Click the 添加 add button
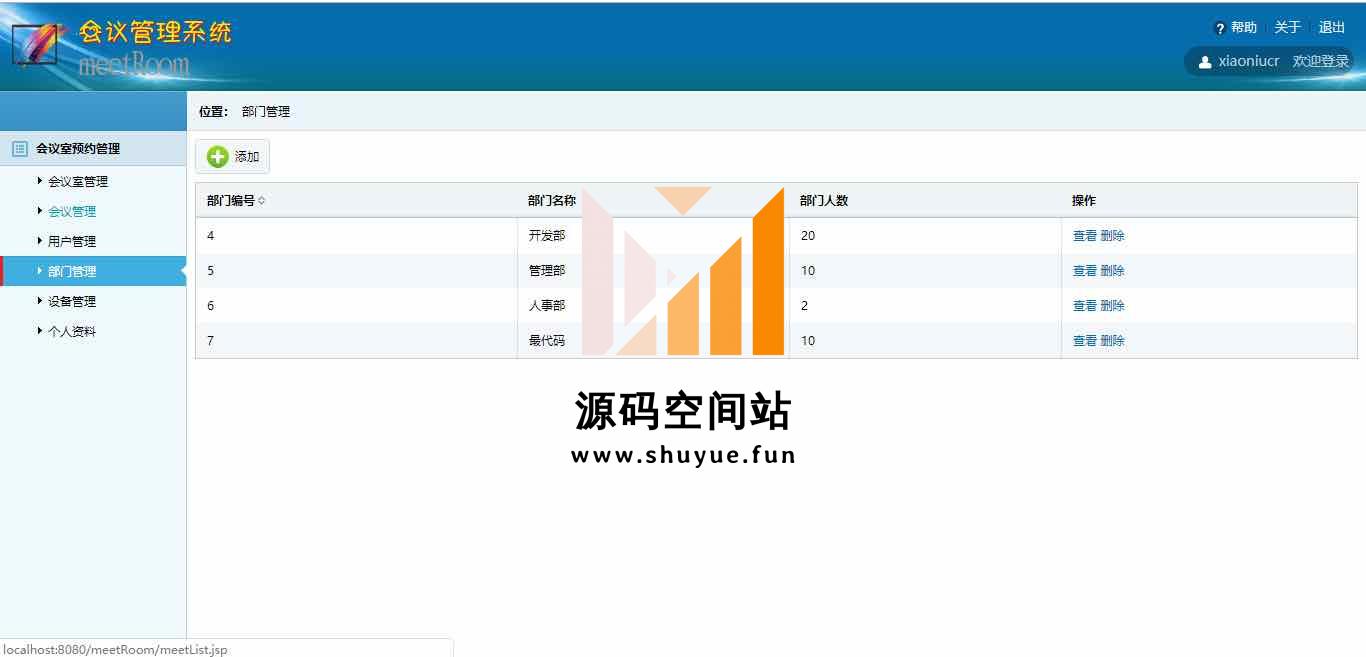The height and width of the screenshot is (657, 1366). [232, 157]
